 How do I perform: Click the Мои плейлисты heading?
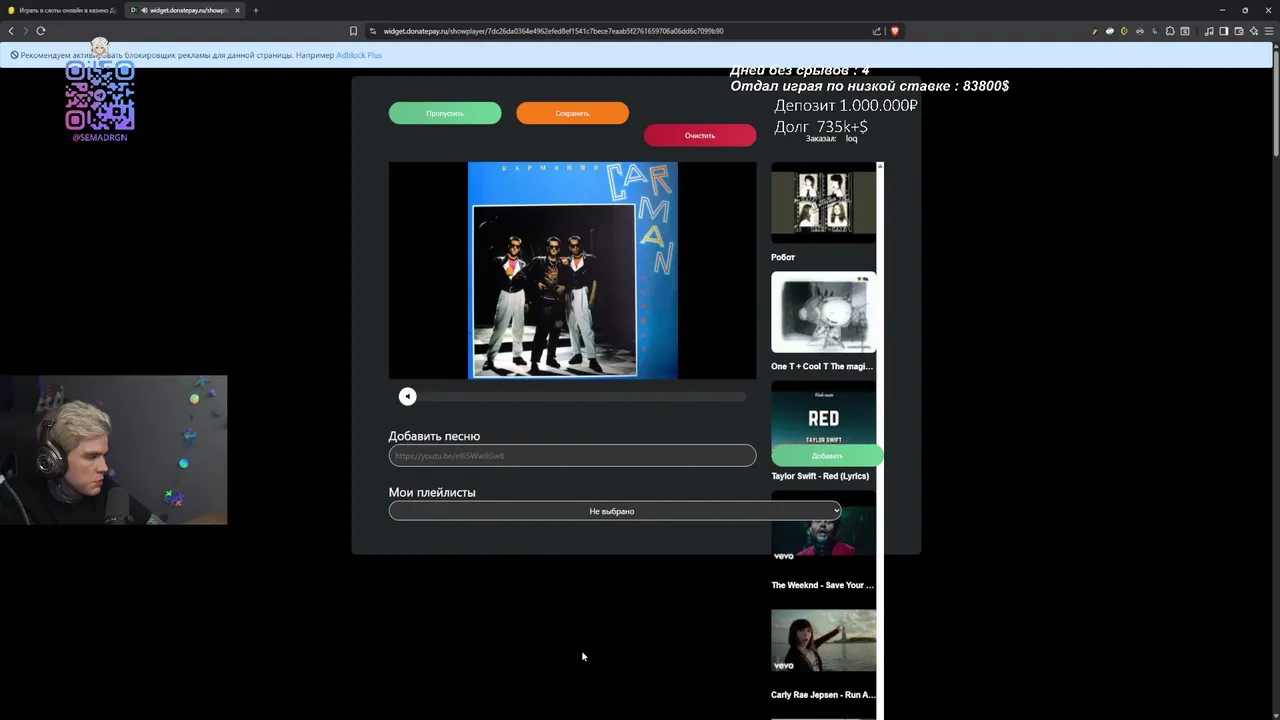[432, 492]
